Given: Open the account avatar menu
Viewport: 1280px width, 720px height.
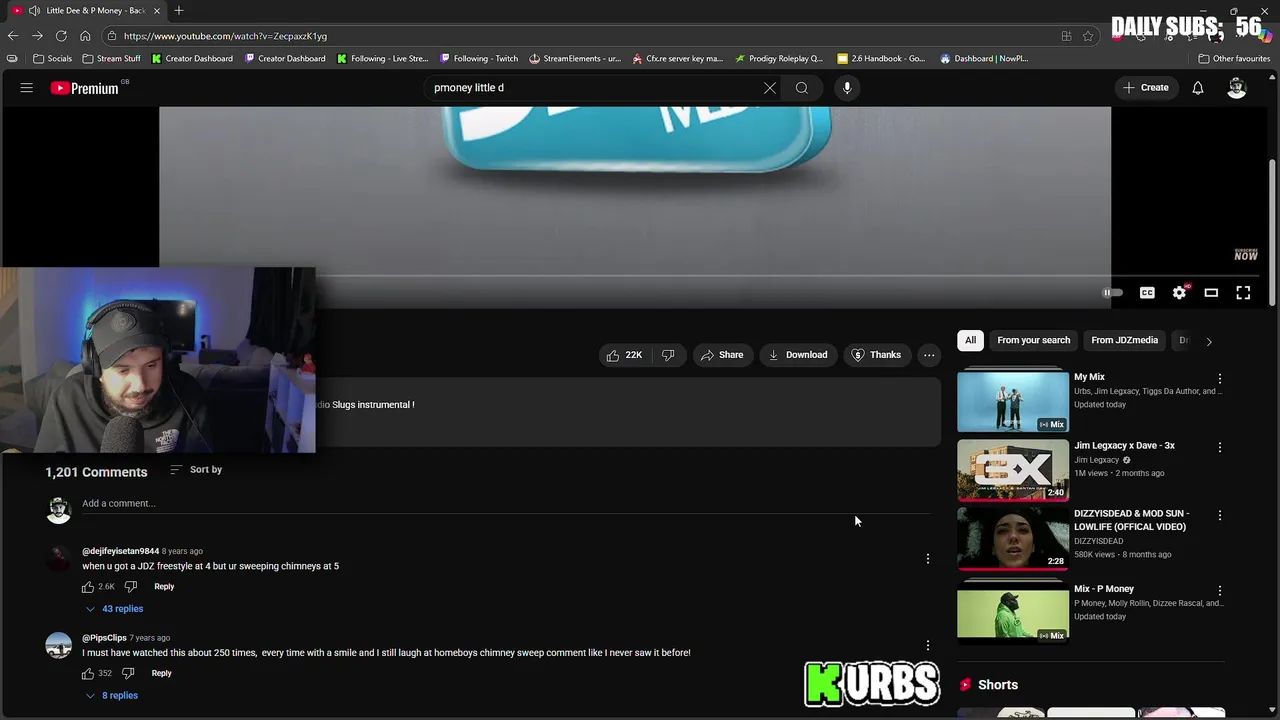Looking at the screenshot, I should click(1237, 88).
